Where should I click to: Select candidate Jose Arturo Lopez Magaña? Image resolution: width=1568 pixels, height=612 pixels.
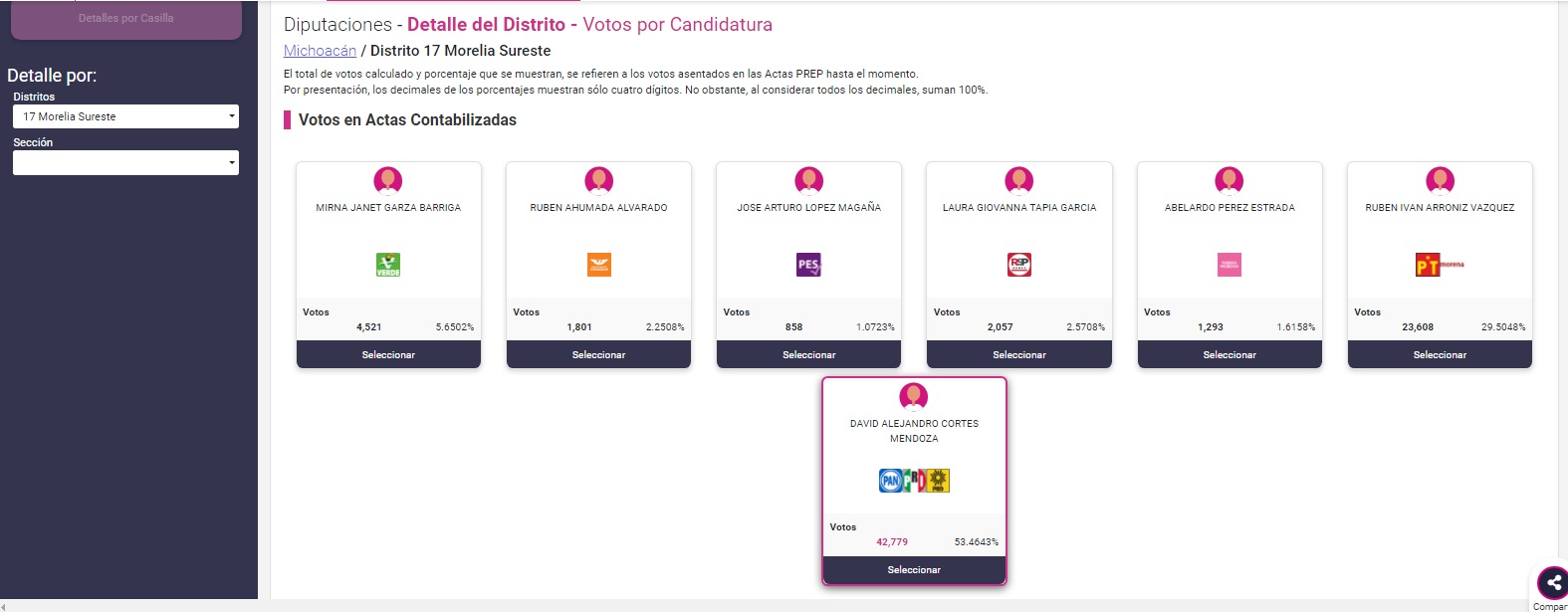[x=808, y=354]
